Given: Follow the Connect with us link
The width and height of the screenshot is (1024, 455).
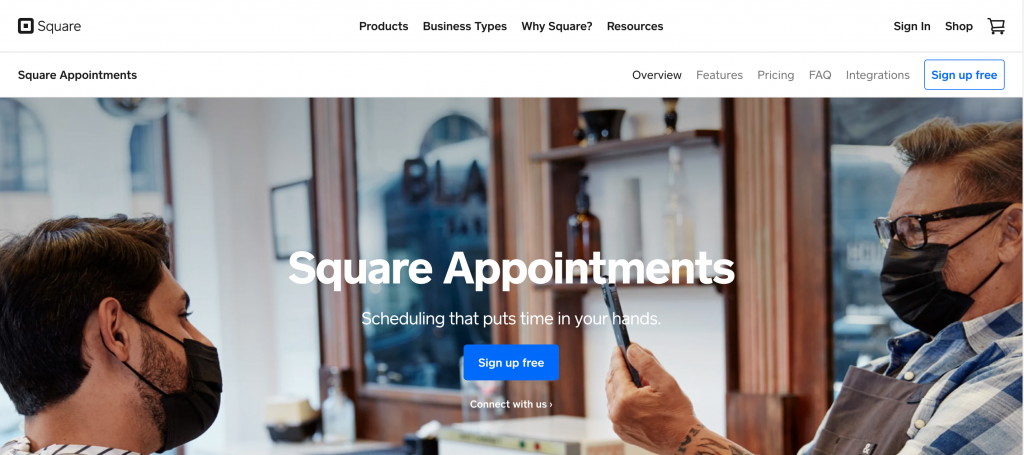Looking at the screenshot, I should point(511,404).
